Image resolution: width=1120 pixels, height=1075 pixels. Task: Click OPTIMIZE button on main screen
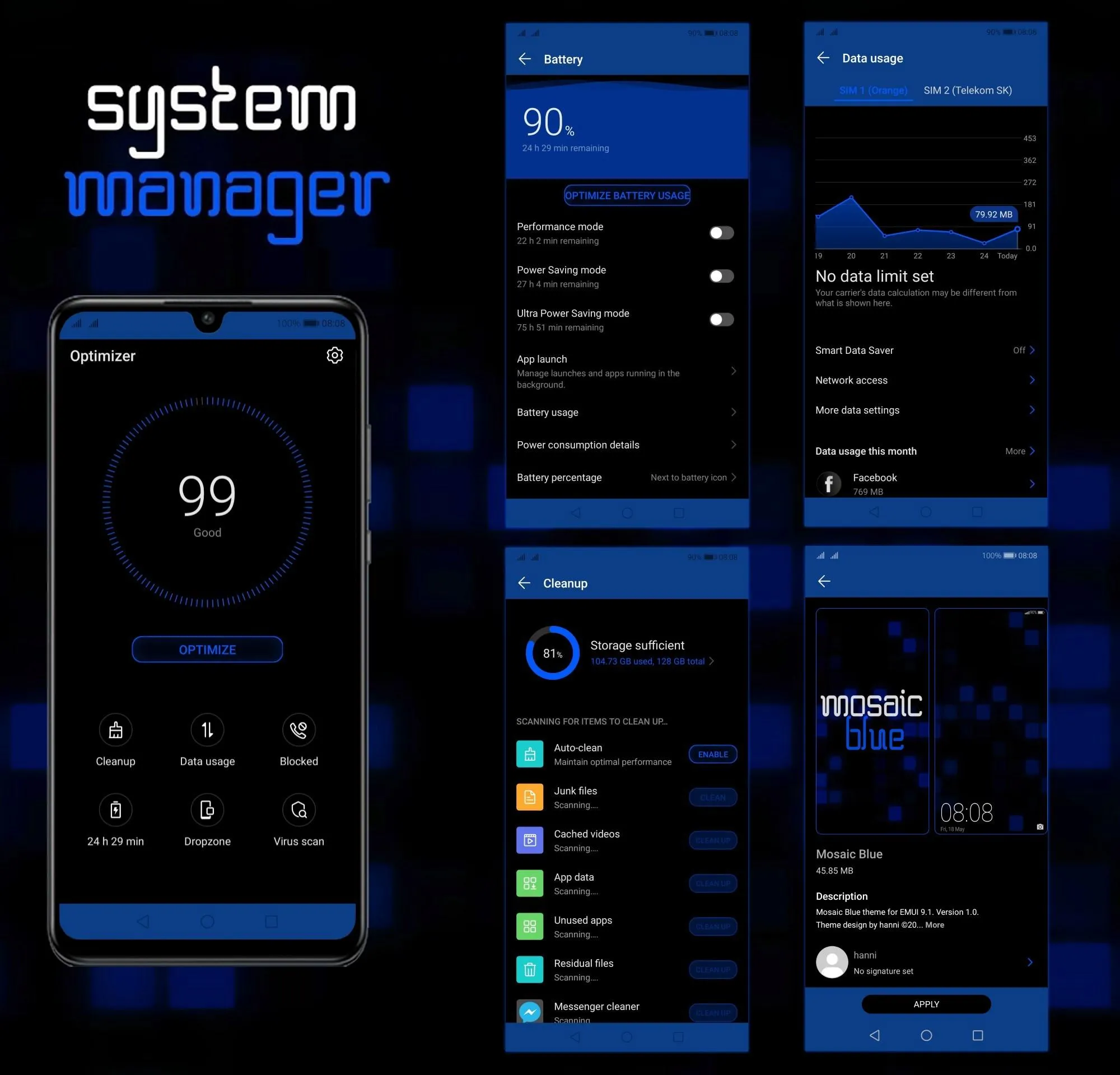(x=206, y=649)
